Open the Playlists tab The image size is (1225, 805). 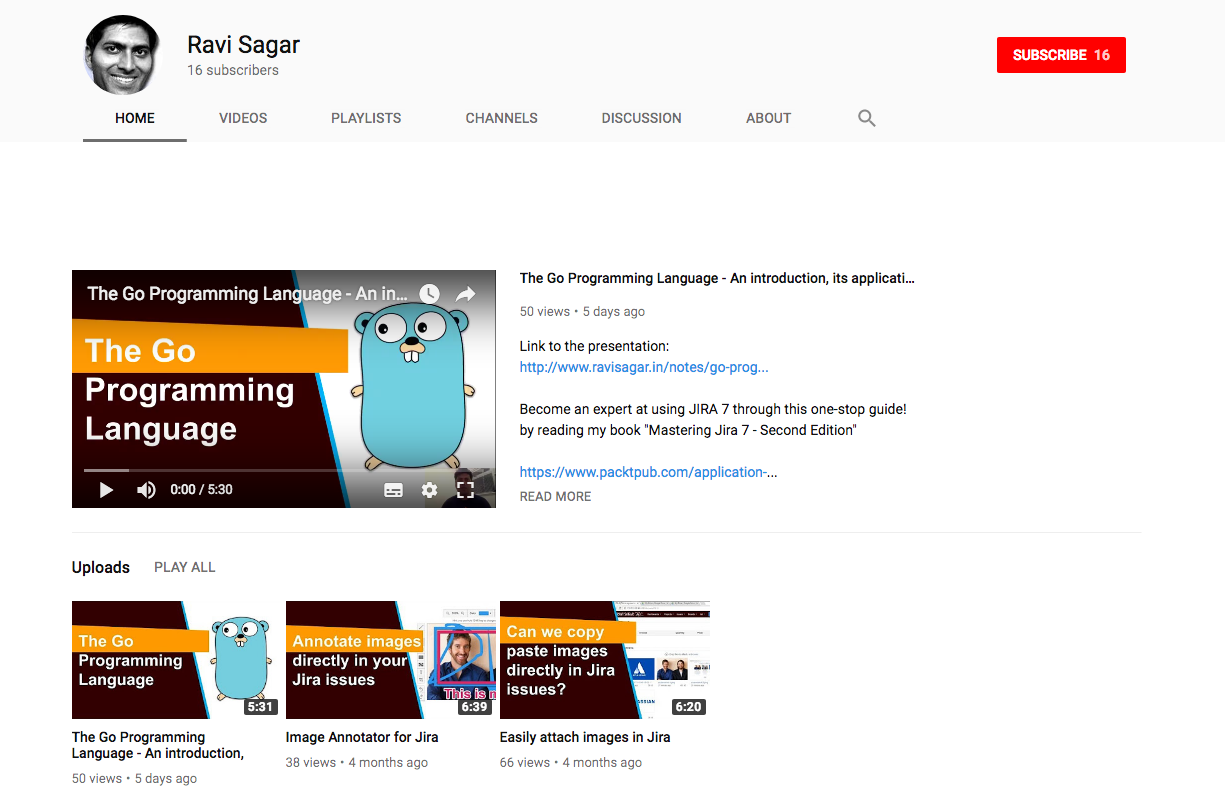coord(366,118)
